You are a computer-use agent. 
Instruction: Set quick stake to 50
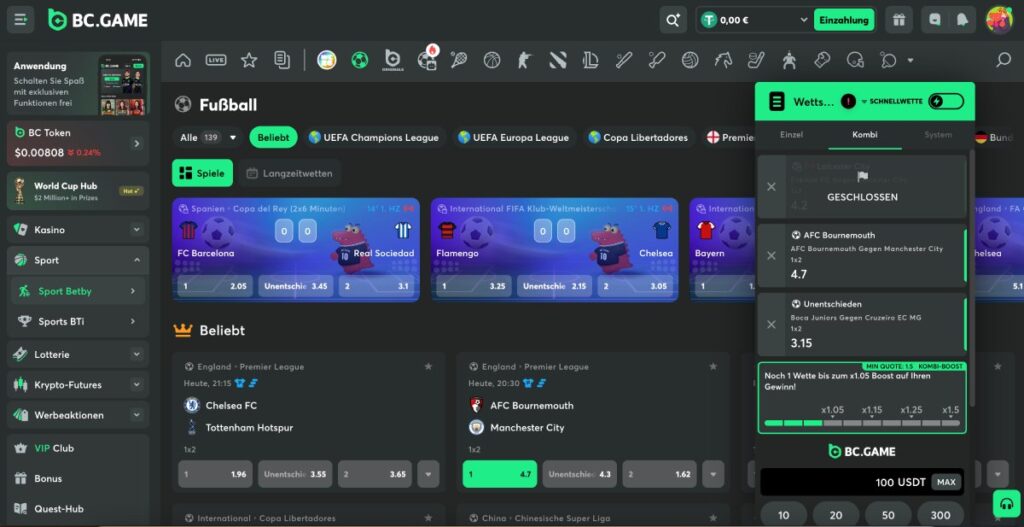[888, 515]
